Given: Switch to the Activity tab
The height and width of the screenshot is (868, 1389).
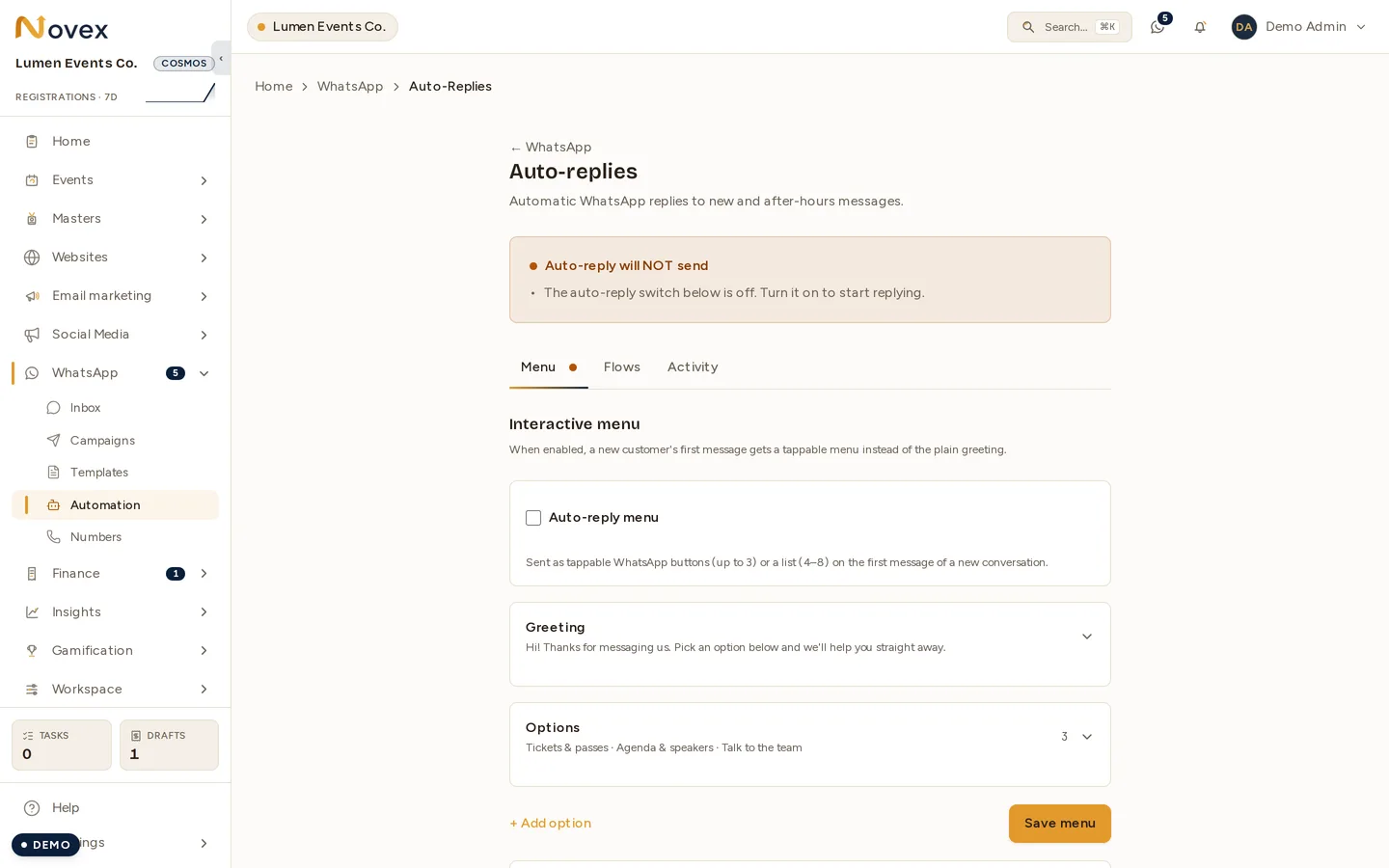Looking at the screenshot, I should pyautogui.click(x=693, y=367).
